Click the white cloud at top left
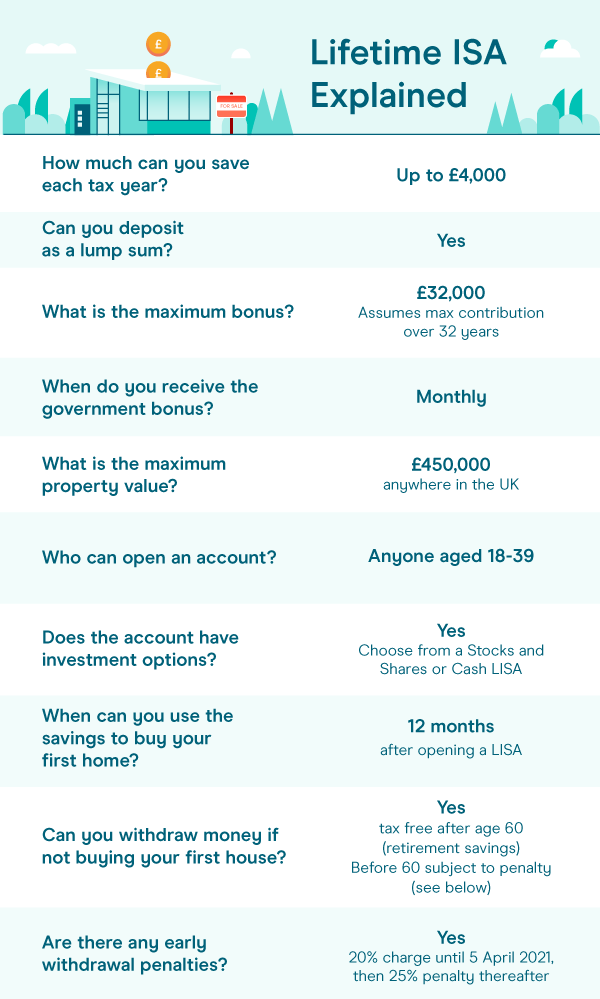The height and width of the screenshot is (999, 600). tap(50, 48)
